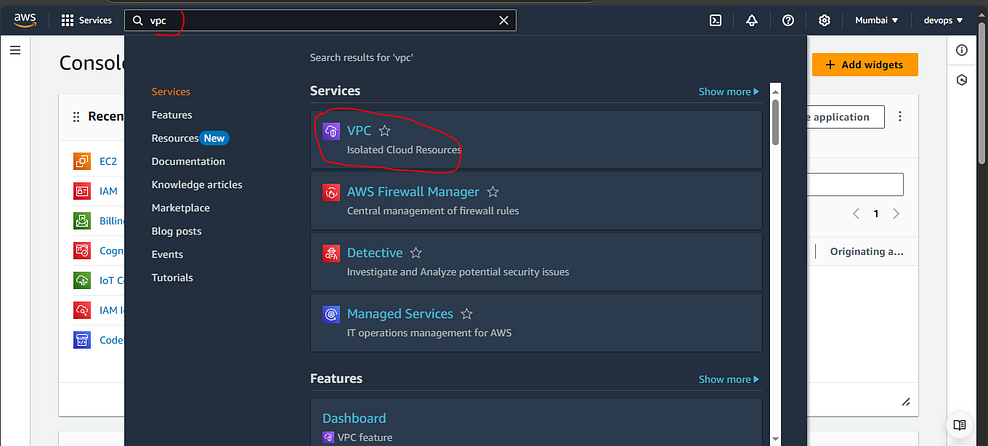The image size is (988, 446).
Task: Open the Billing icon in recently visited
Action: [82, 221]
